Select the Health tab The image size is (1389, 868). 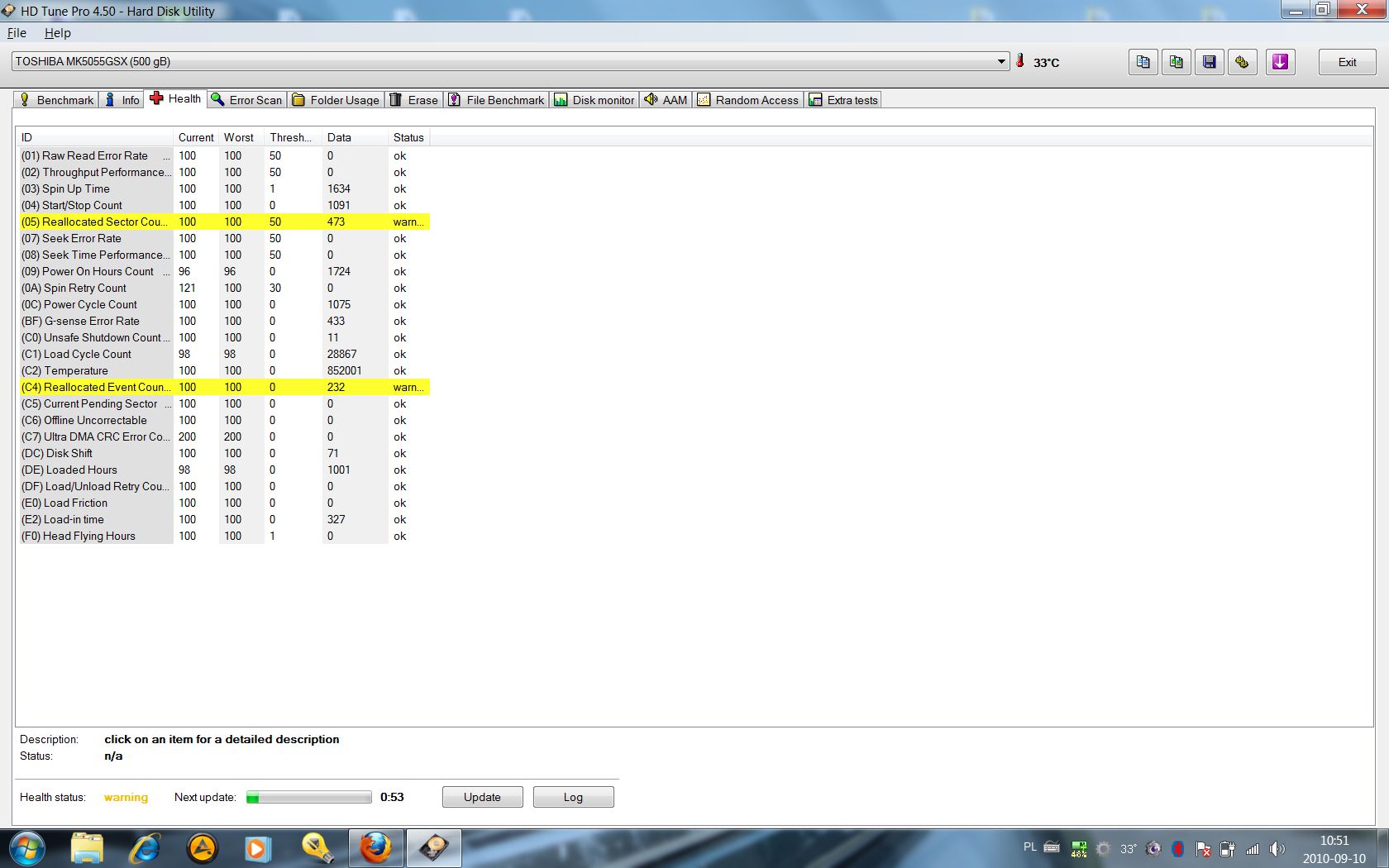[175, 98]
